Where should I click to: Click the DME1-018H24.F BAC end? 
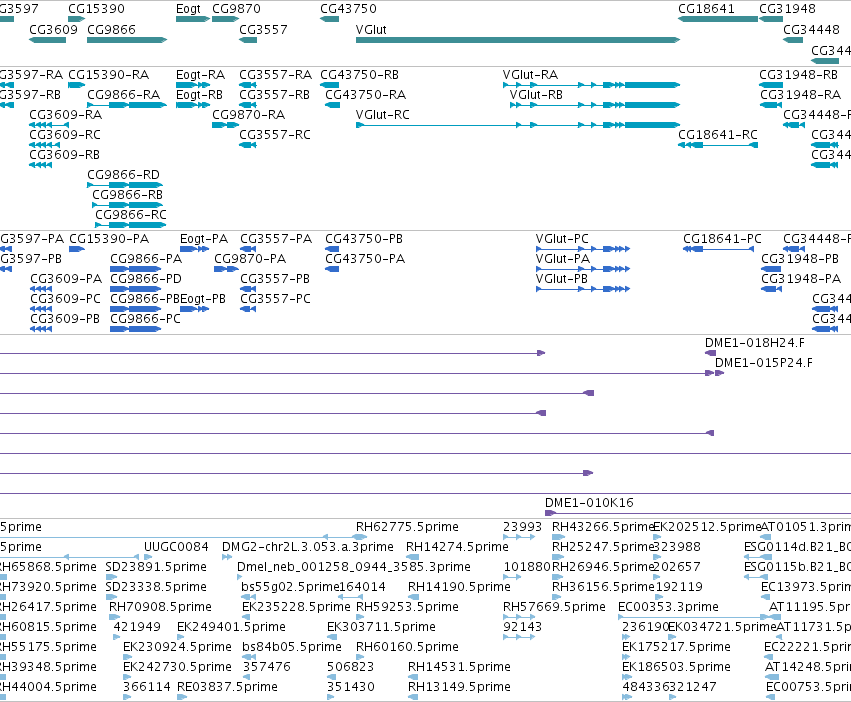pyautogui.click(x=710, y=353)
